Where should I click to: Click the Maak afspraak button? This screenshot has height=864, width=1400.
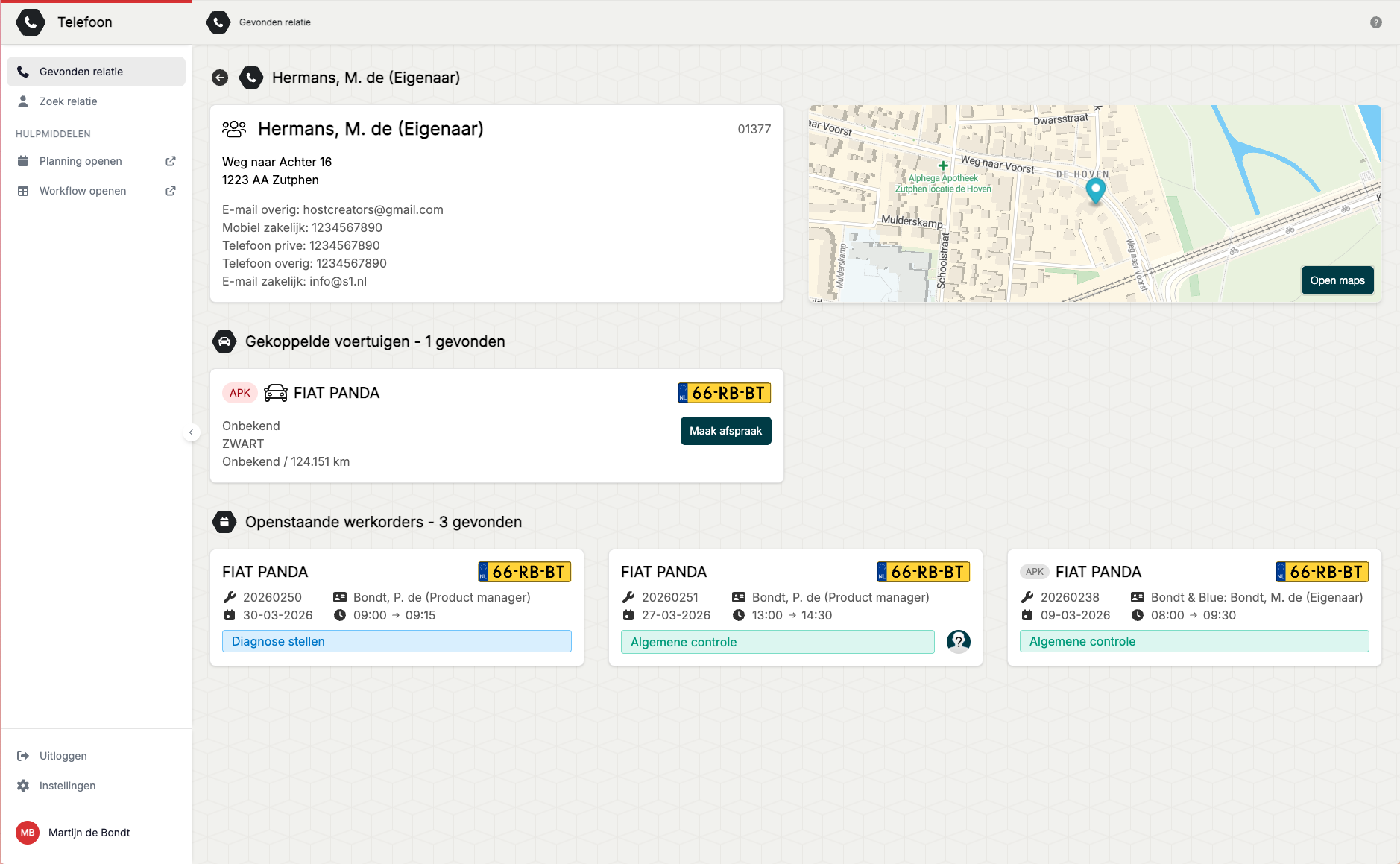[725, 431]
